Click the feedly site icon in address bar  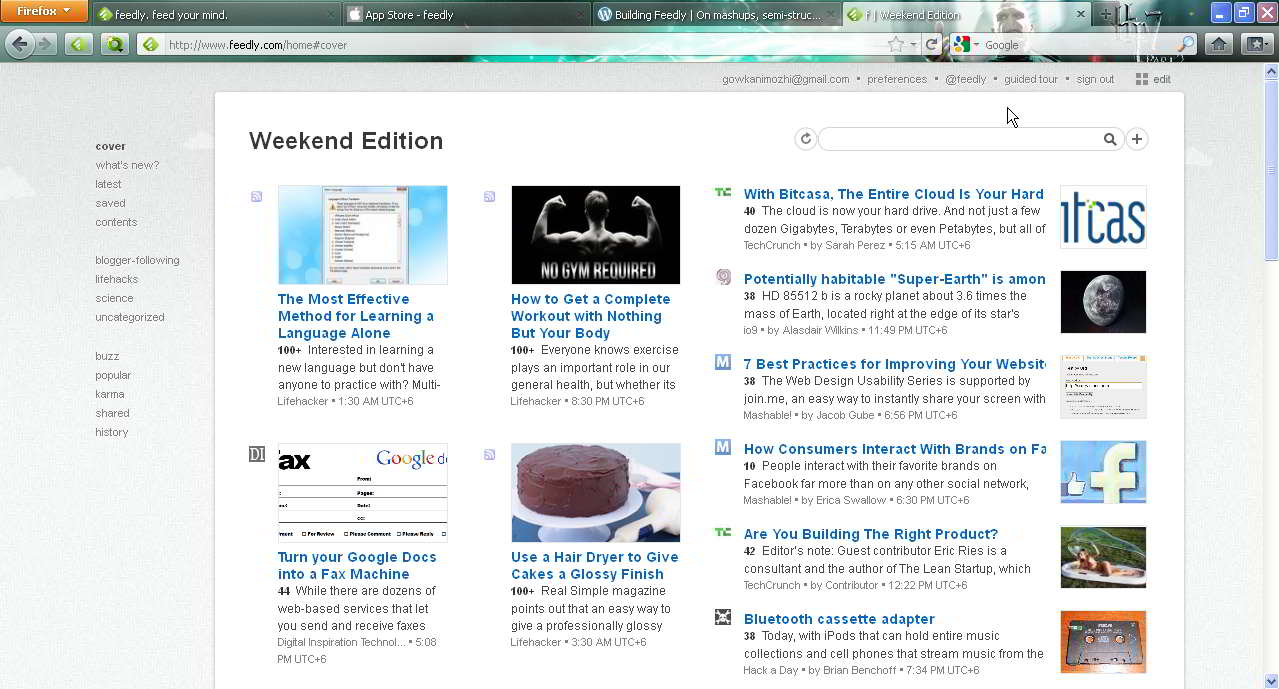tap(150, 45)
